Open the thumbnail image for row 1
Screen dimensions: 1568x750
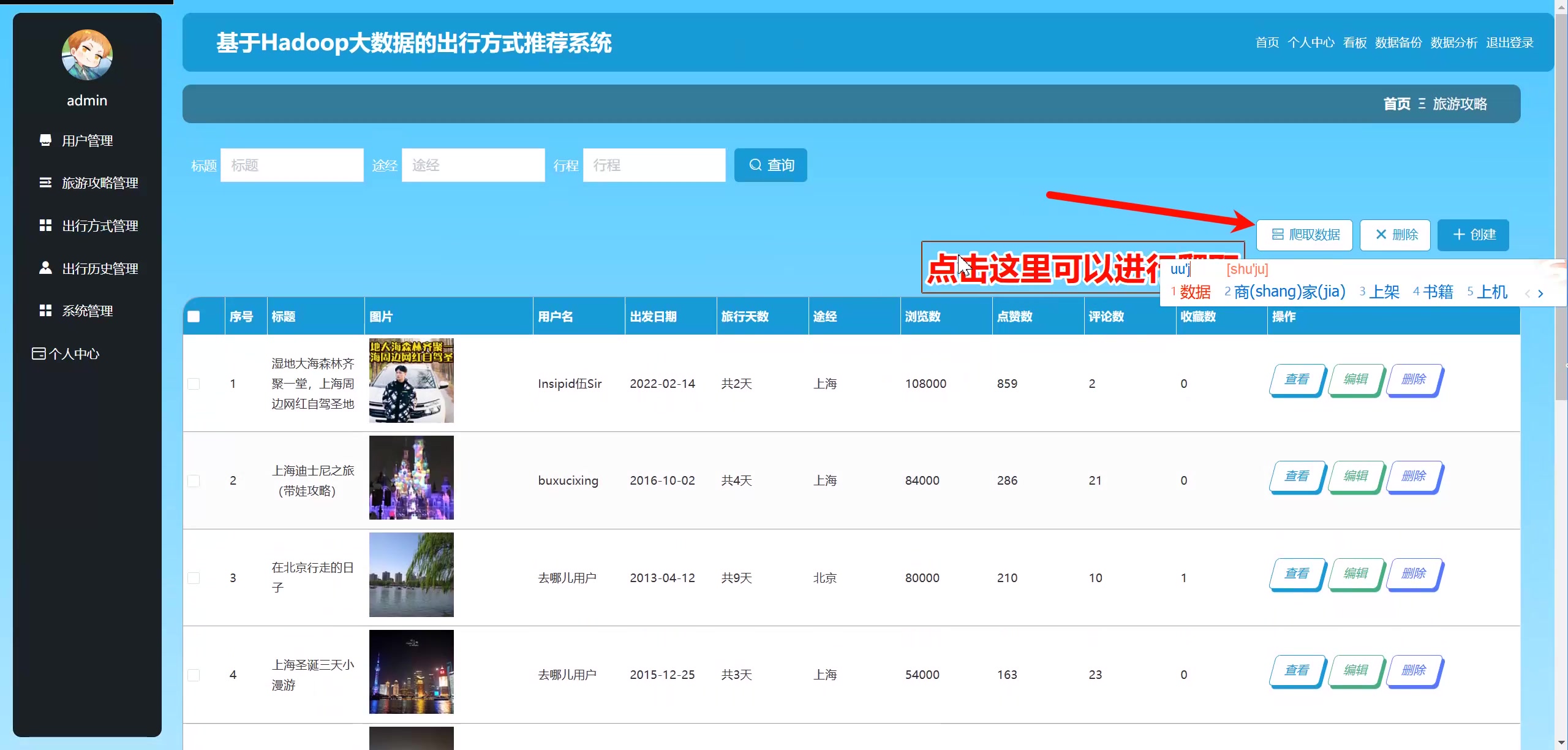412,381
